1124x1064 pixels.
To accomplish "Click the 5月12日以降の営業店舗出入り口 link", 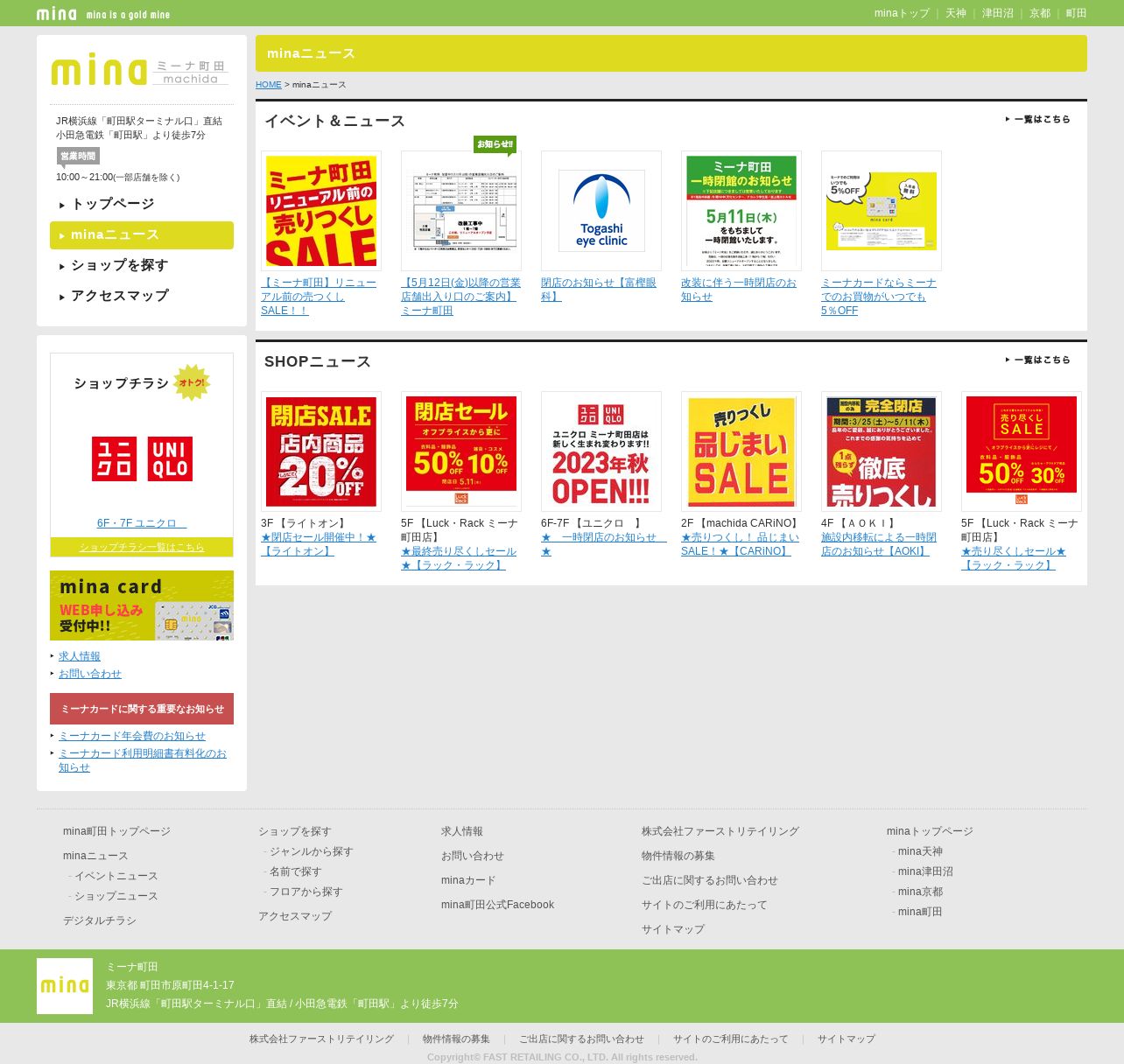I will coord(460,297).
